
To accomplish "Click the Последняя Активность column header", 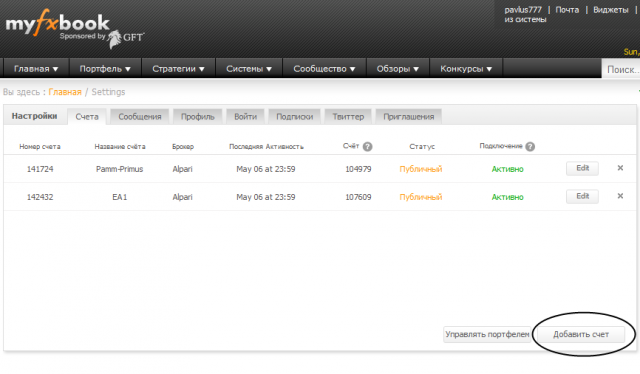I will [x=266, y=147].
